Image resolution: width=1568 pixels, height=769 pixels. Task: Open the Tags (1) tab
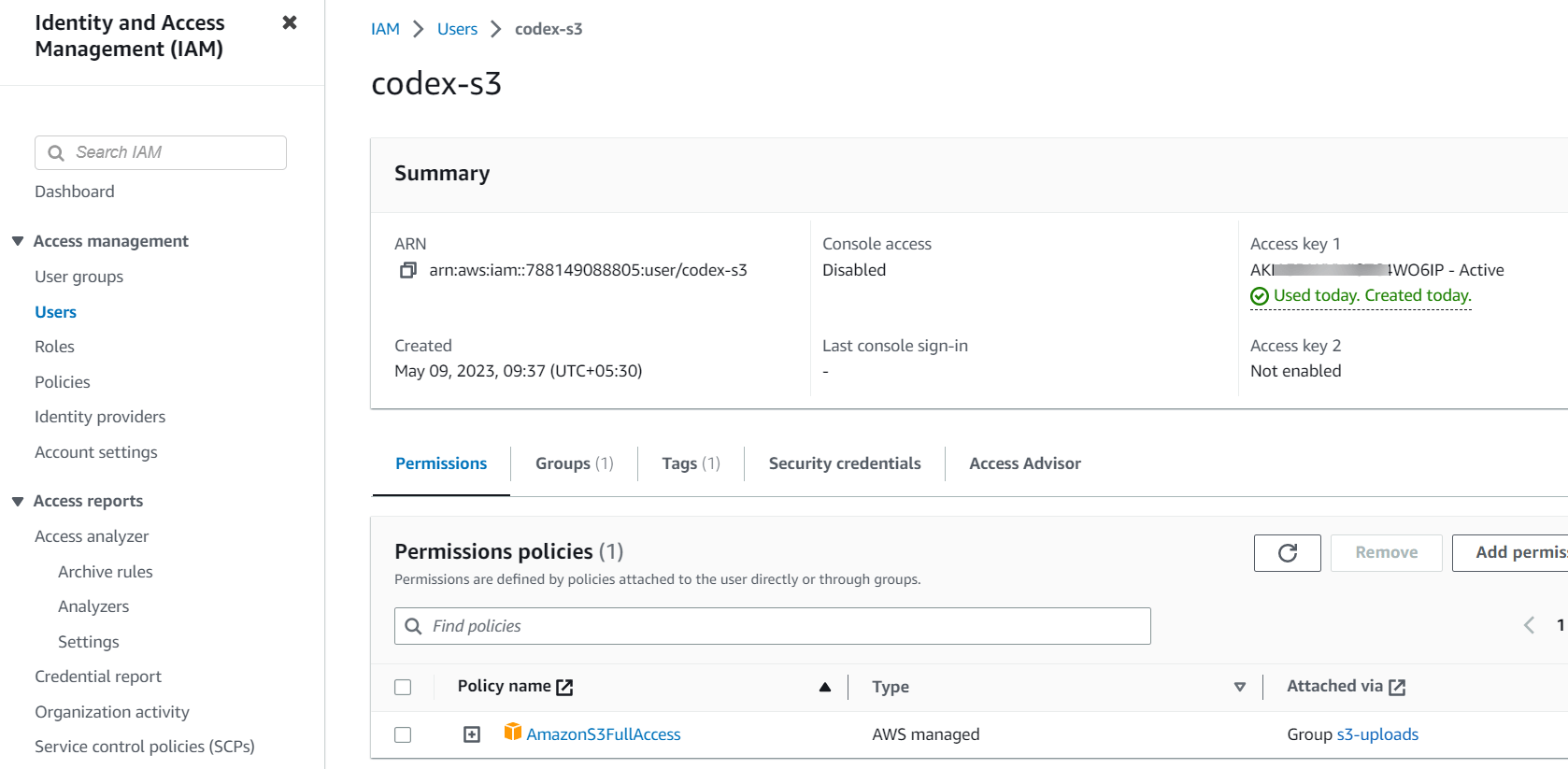[691, 463]
